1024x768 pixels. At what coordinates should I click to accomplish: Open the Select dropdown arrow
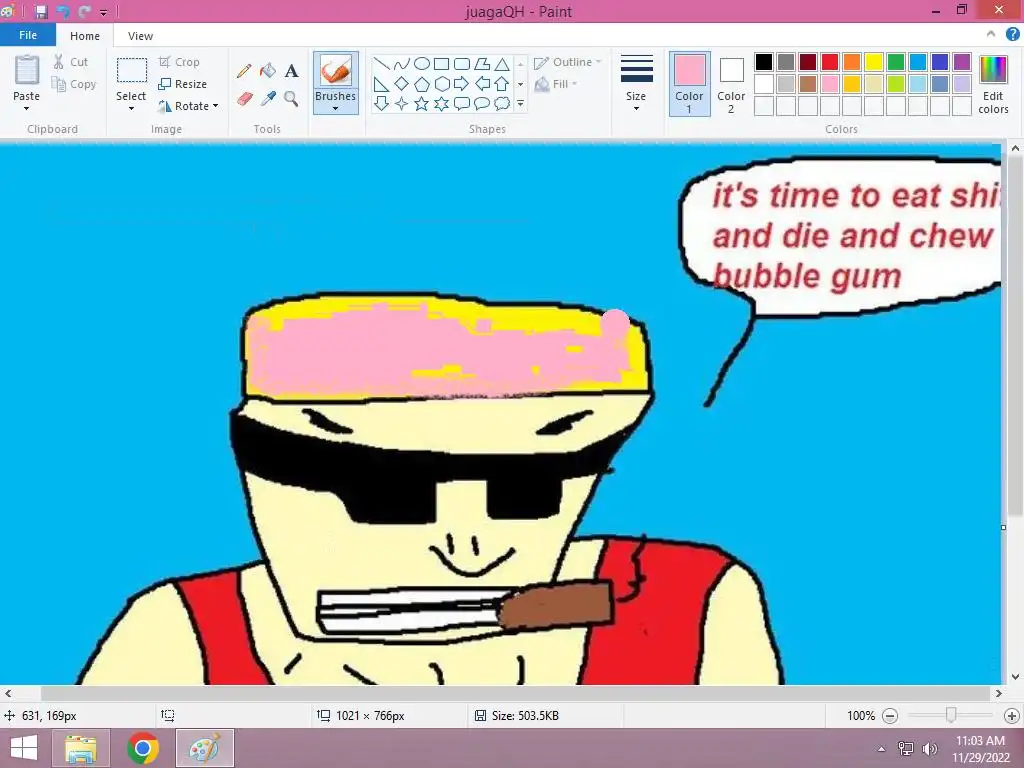131,108
